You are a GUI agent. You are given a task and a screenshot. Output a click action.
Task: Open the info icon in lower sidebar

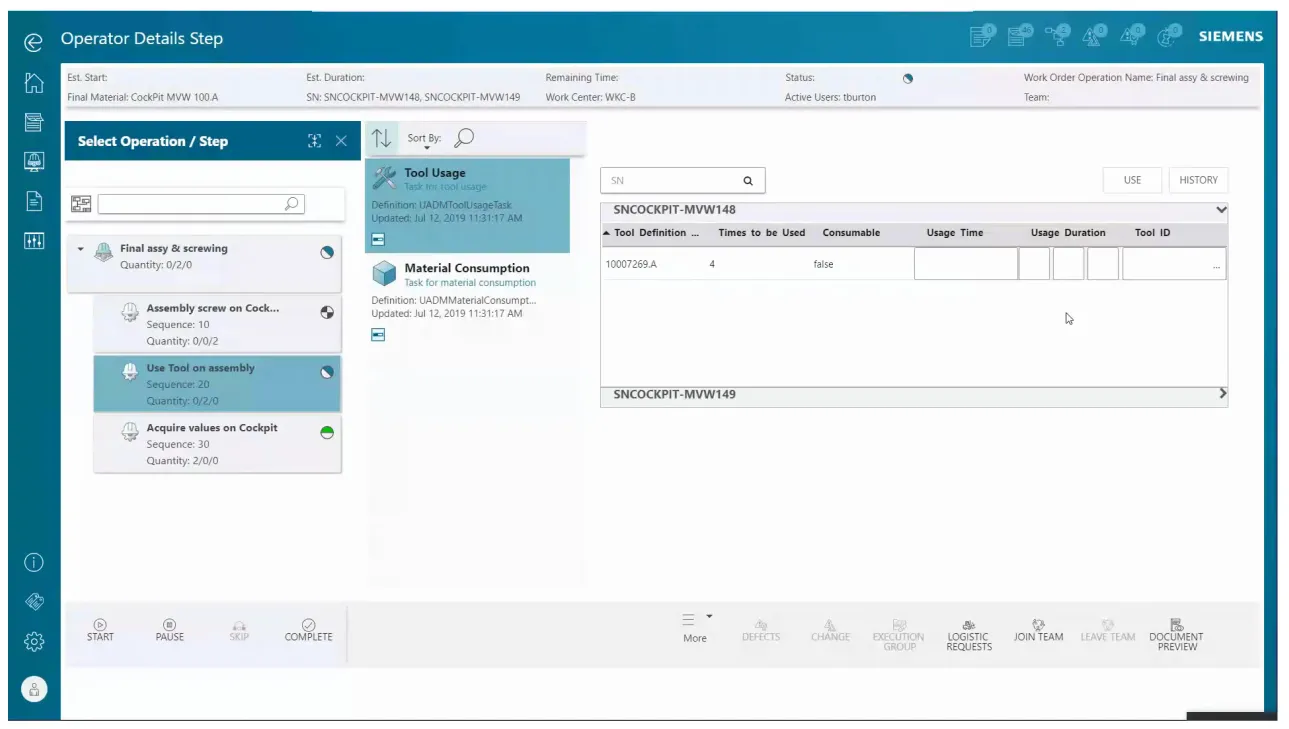[x=33, y=563]
